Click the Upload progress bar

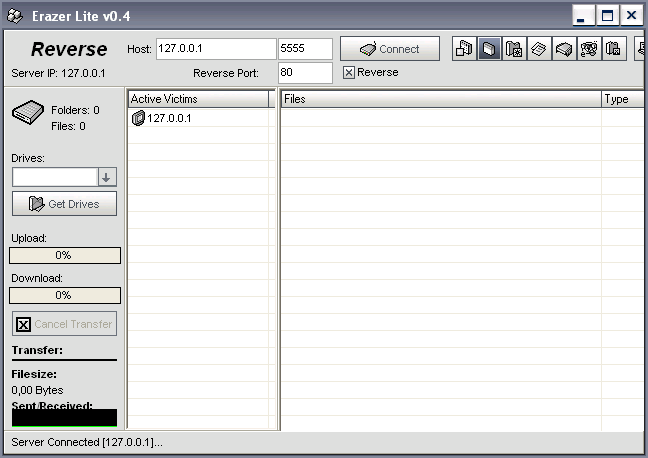coord(64,255)
